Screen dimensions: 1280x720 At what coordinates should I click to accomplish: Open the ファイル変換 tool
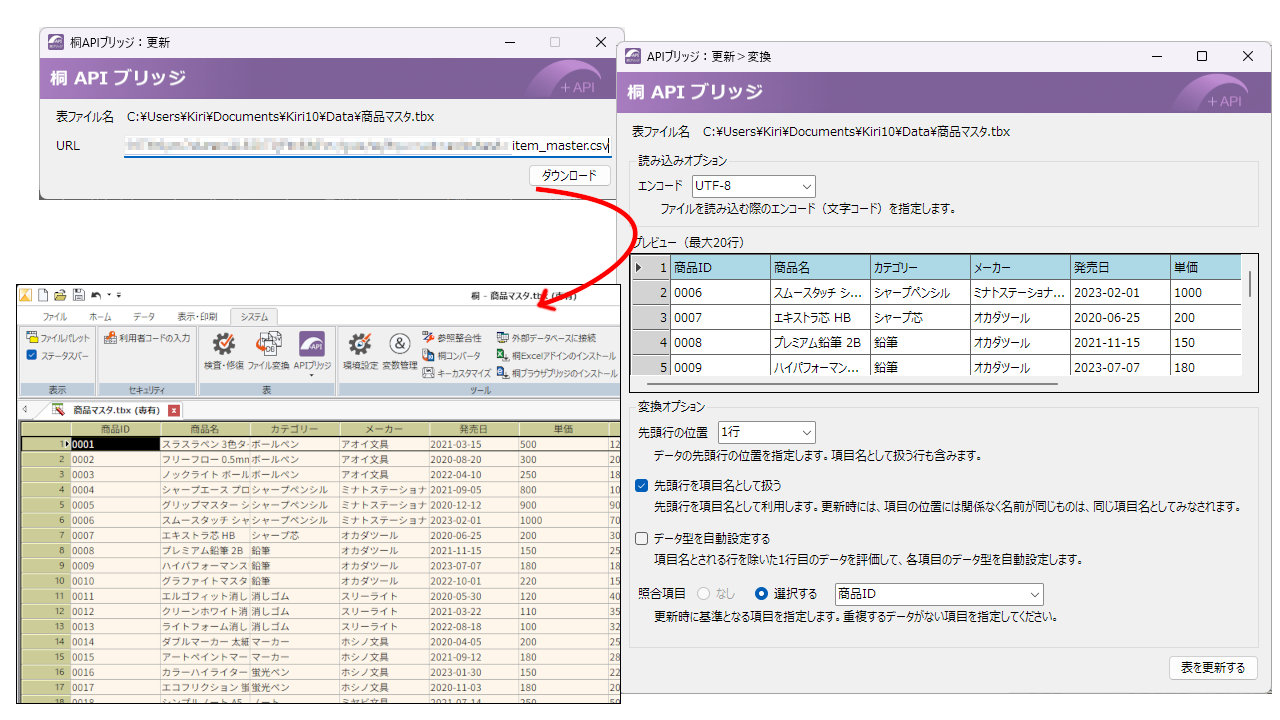pos(269,345)
